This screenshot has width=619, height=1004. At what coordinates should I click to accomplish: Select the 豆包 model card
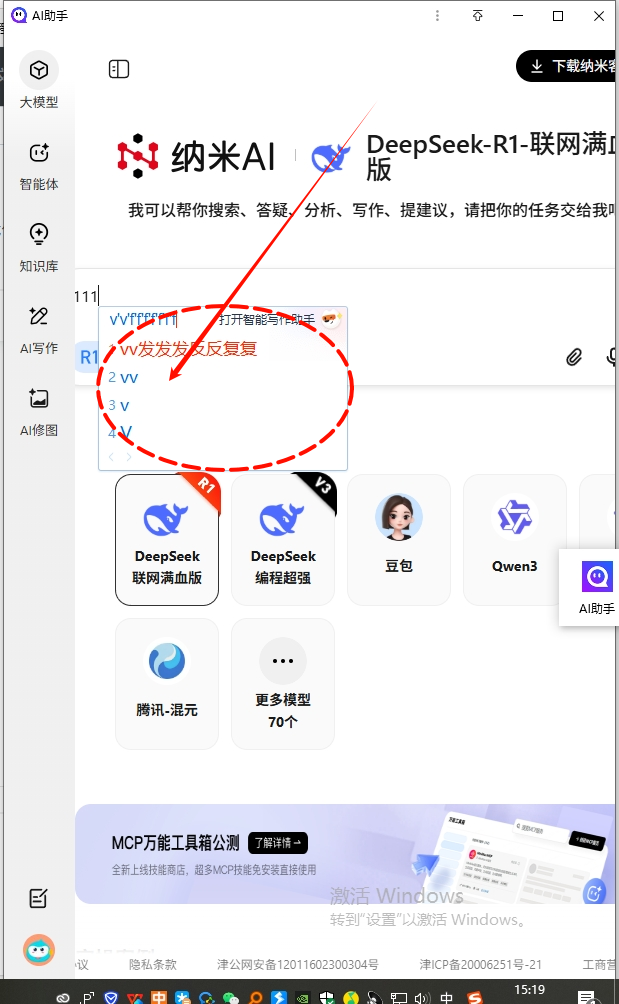[x=399, y=540]
